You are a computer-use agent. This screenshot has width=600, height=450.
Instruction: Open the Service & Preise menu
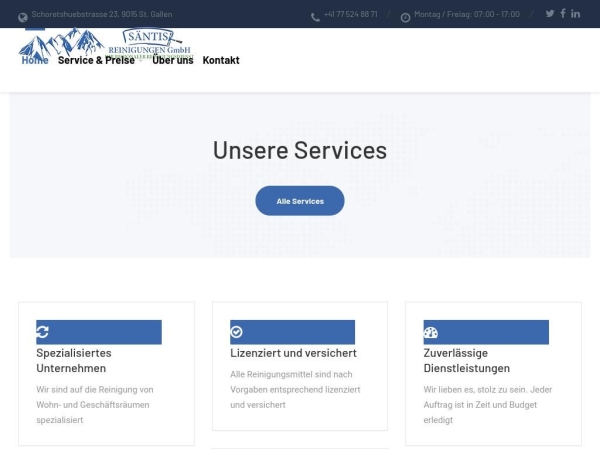tap(96, 60)
